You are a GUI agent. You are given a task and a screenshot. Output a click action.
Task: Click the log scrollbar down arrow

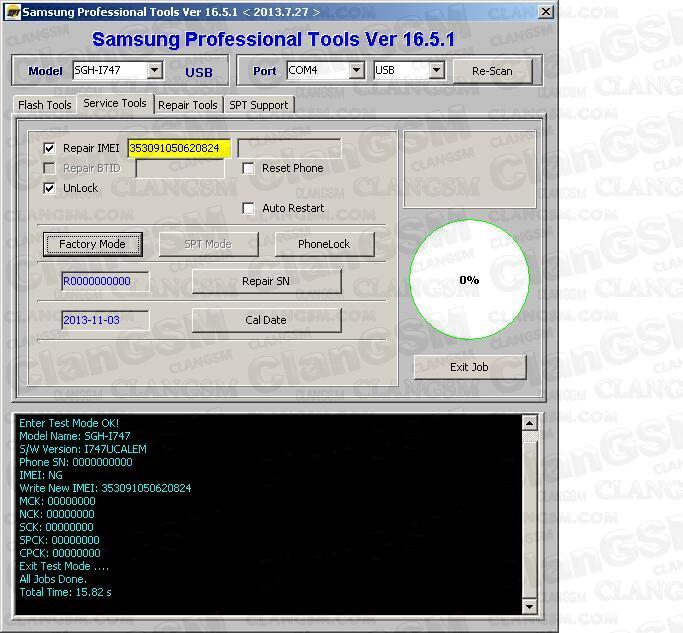[x=529, y=606]
